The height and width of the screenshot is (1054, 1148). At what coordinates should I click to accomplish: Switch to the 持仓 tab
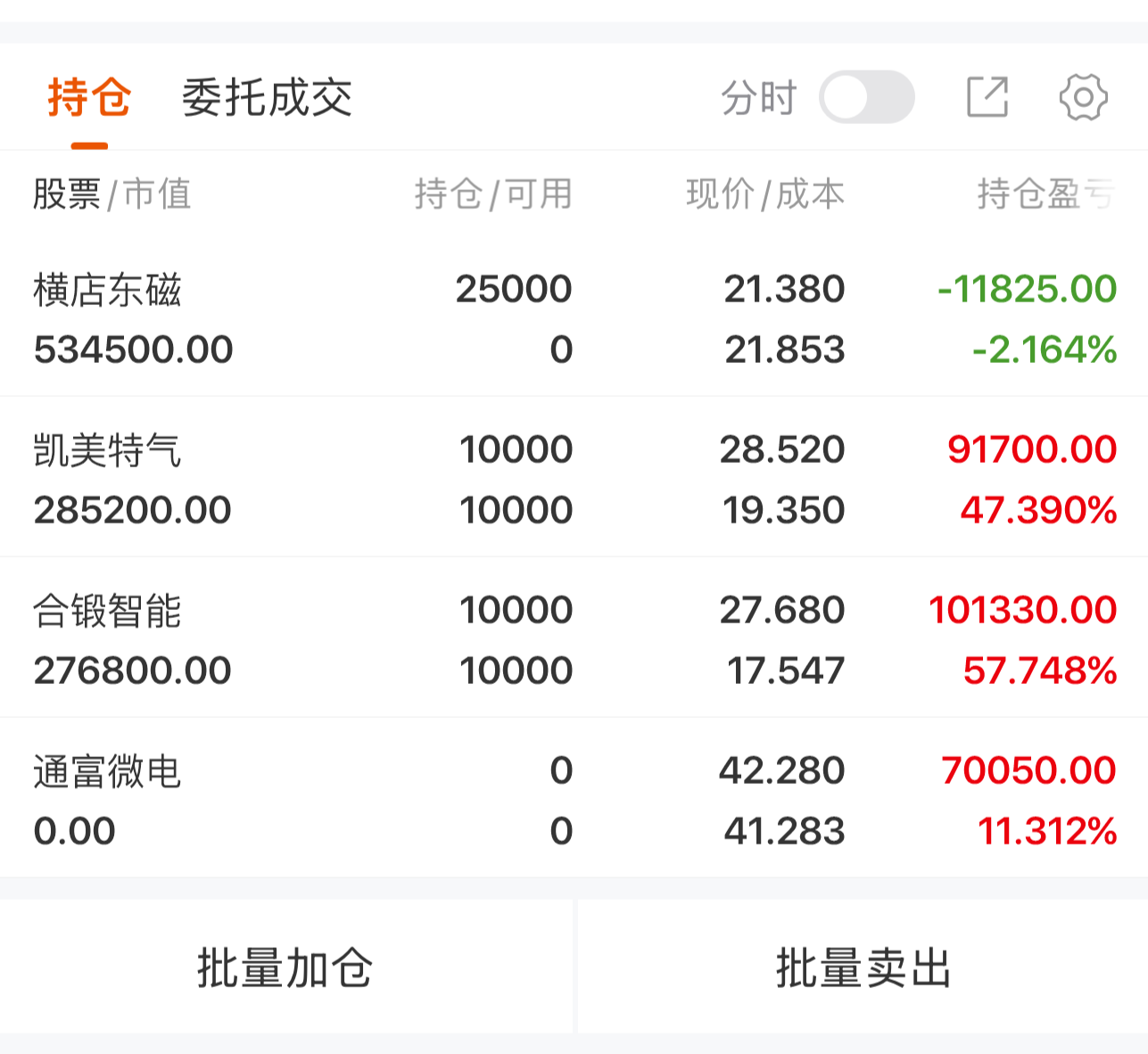tap(89, 97)
